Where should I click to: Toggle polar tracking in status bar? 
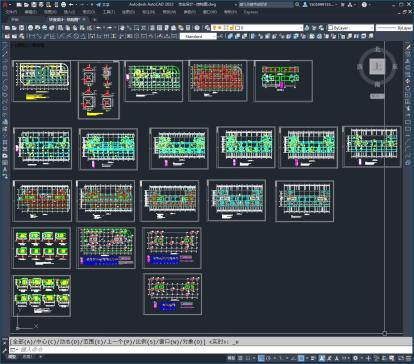(269, 358)
